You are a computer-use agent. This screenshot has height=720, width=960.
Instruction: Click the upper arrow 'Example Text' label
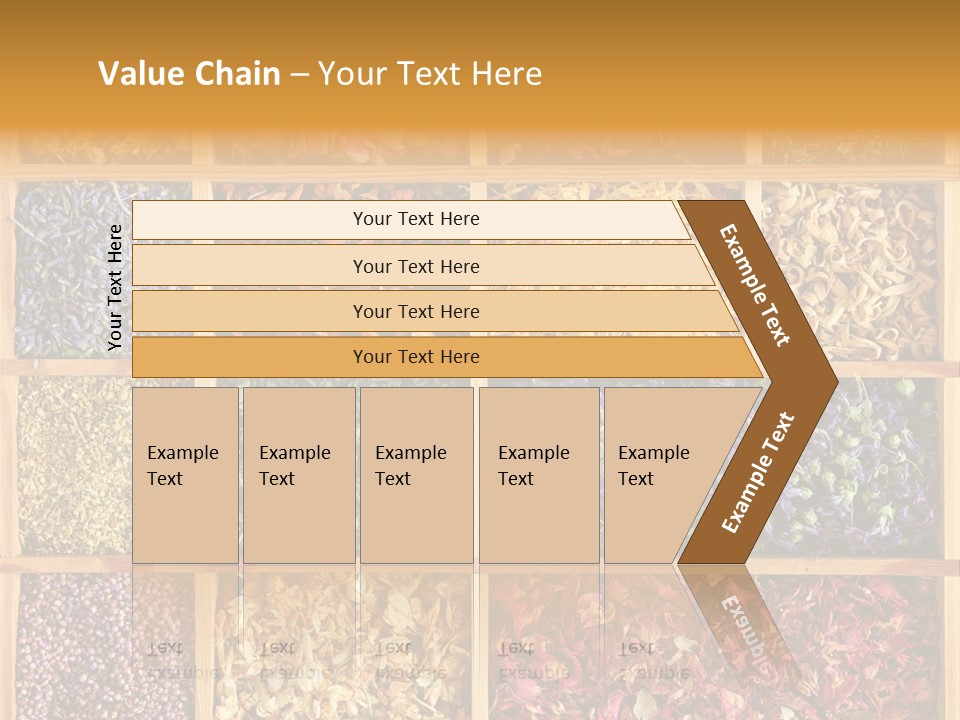755,285
